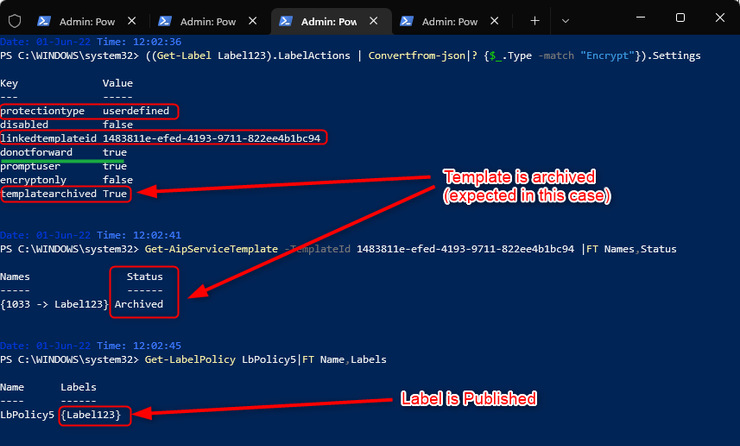The image size is (740, 446).
Task: Click the 'true' value in the donotforward row
Action: pos(115,152)
